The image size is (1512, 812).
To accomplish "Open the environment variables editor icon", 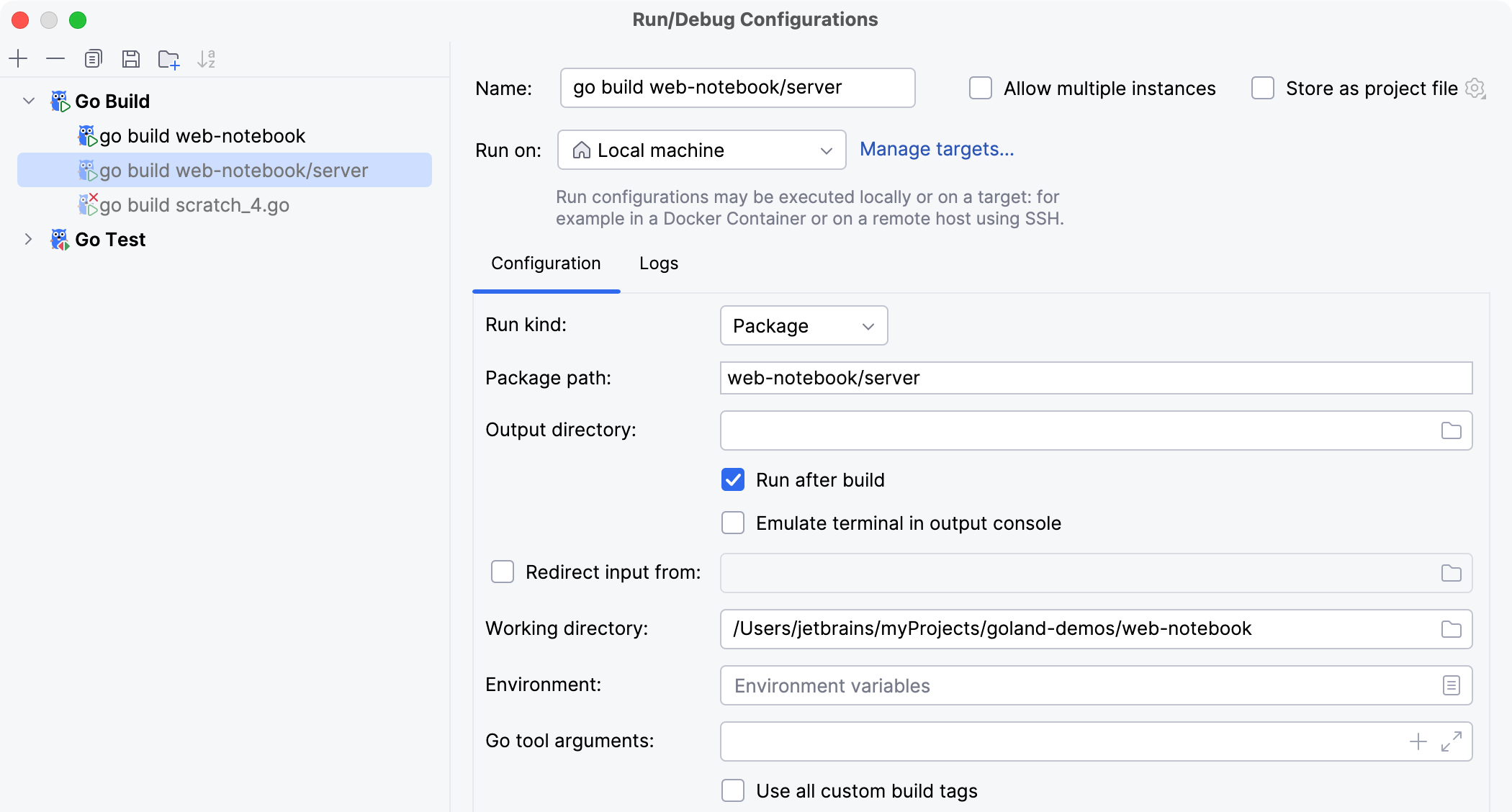I will click(x=1451, y=685).
